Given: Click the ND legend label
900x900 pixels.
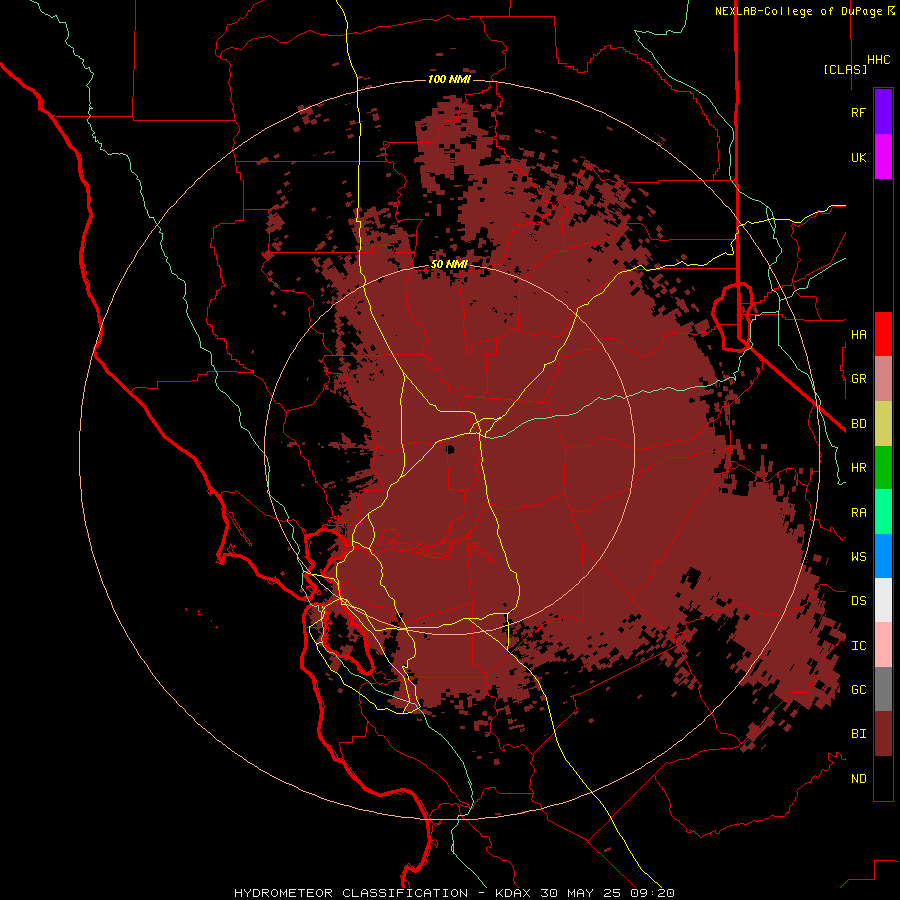Looking at the screenshot, I should [x=858, y=779].
